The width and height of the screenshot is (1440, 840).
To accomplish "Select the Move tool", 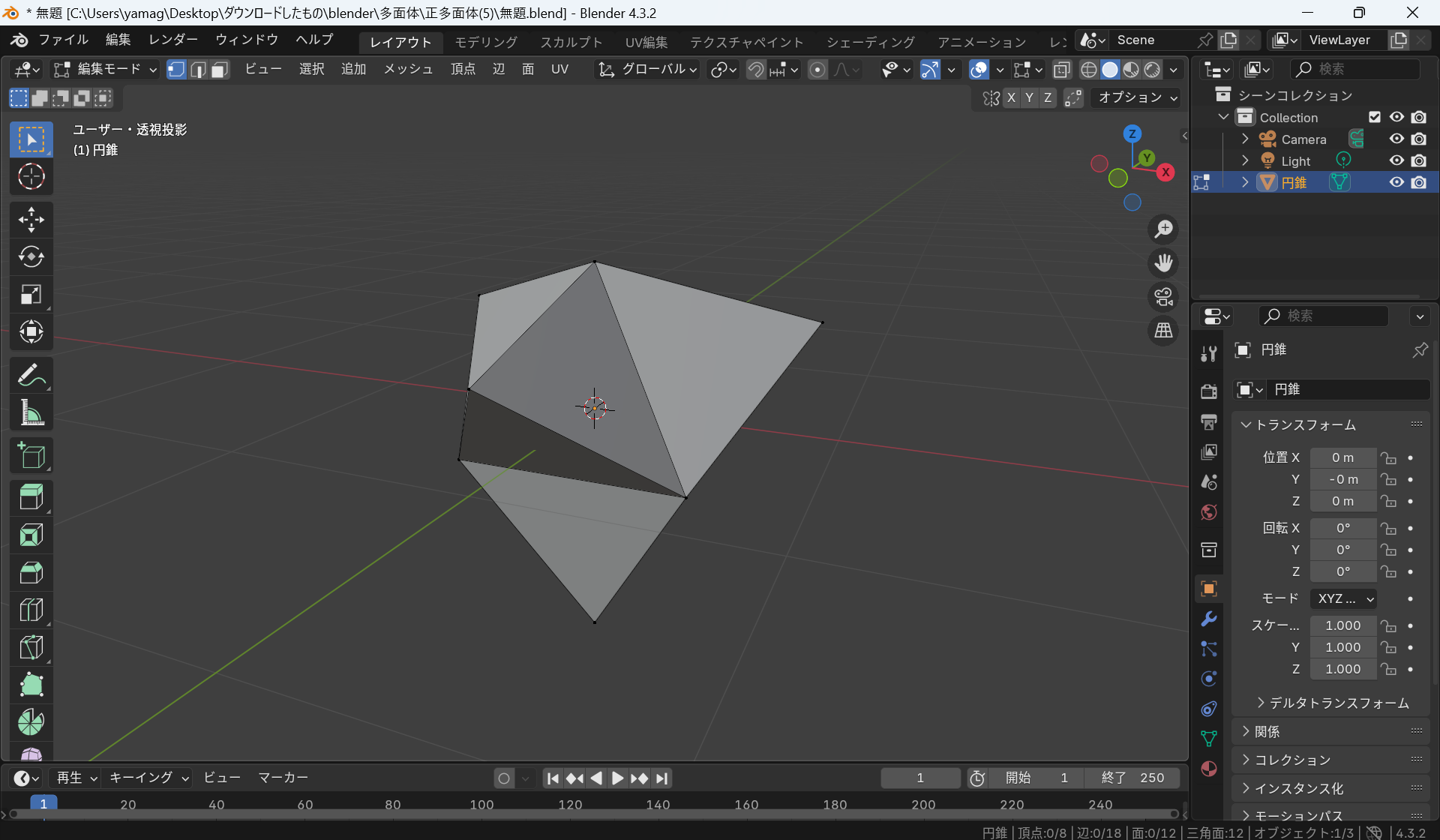I will pos(31,220).
